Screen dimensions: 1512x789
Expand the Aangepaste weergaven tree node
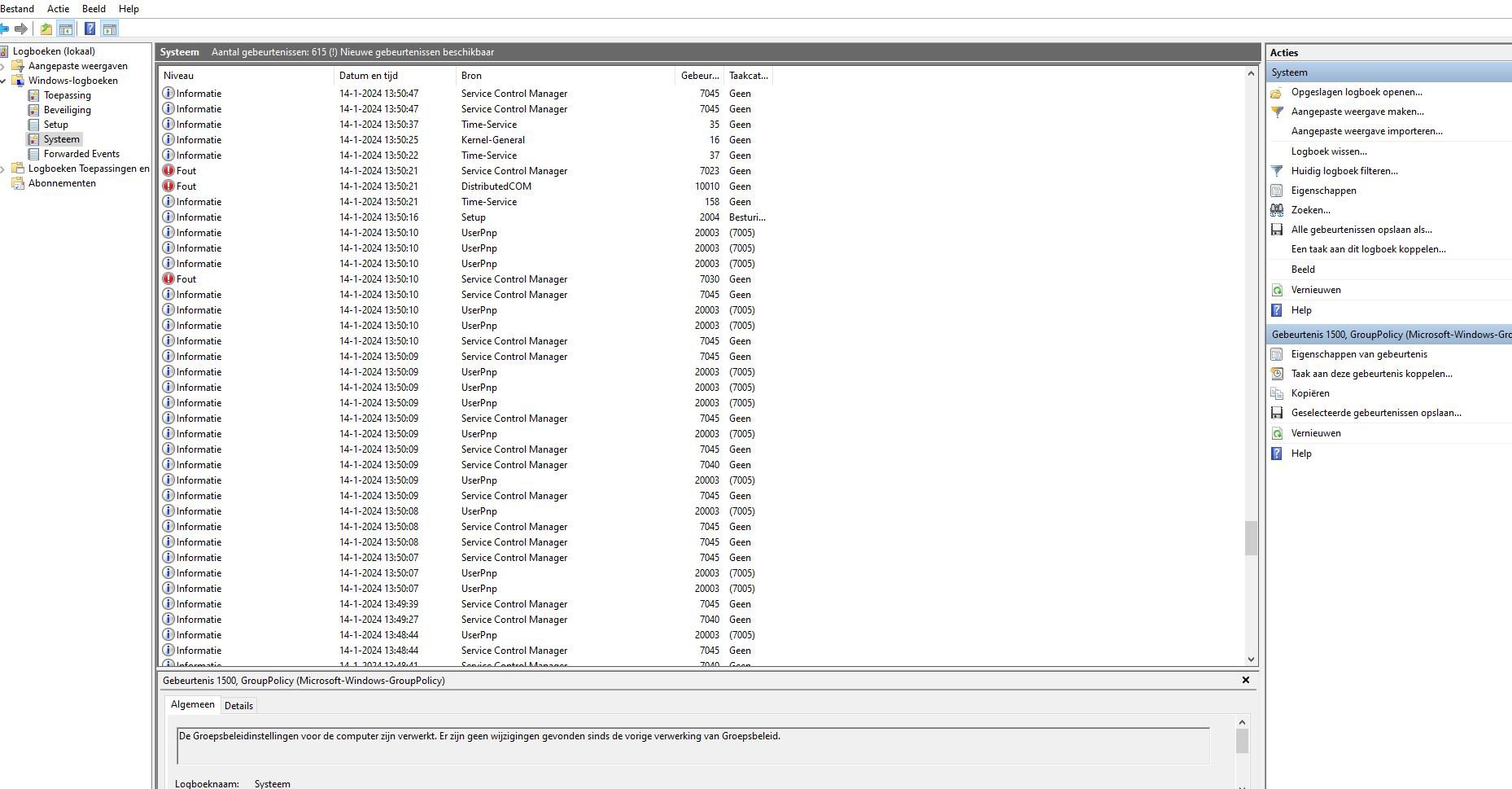pos(3,66)
